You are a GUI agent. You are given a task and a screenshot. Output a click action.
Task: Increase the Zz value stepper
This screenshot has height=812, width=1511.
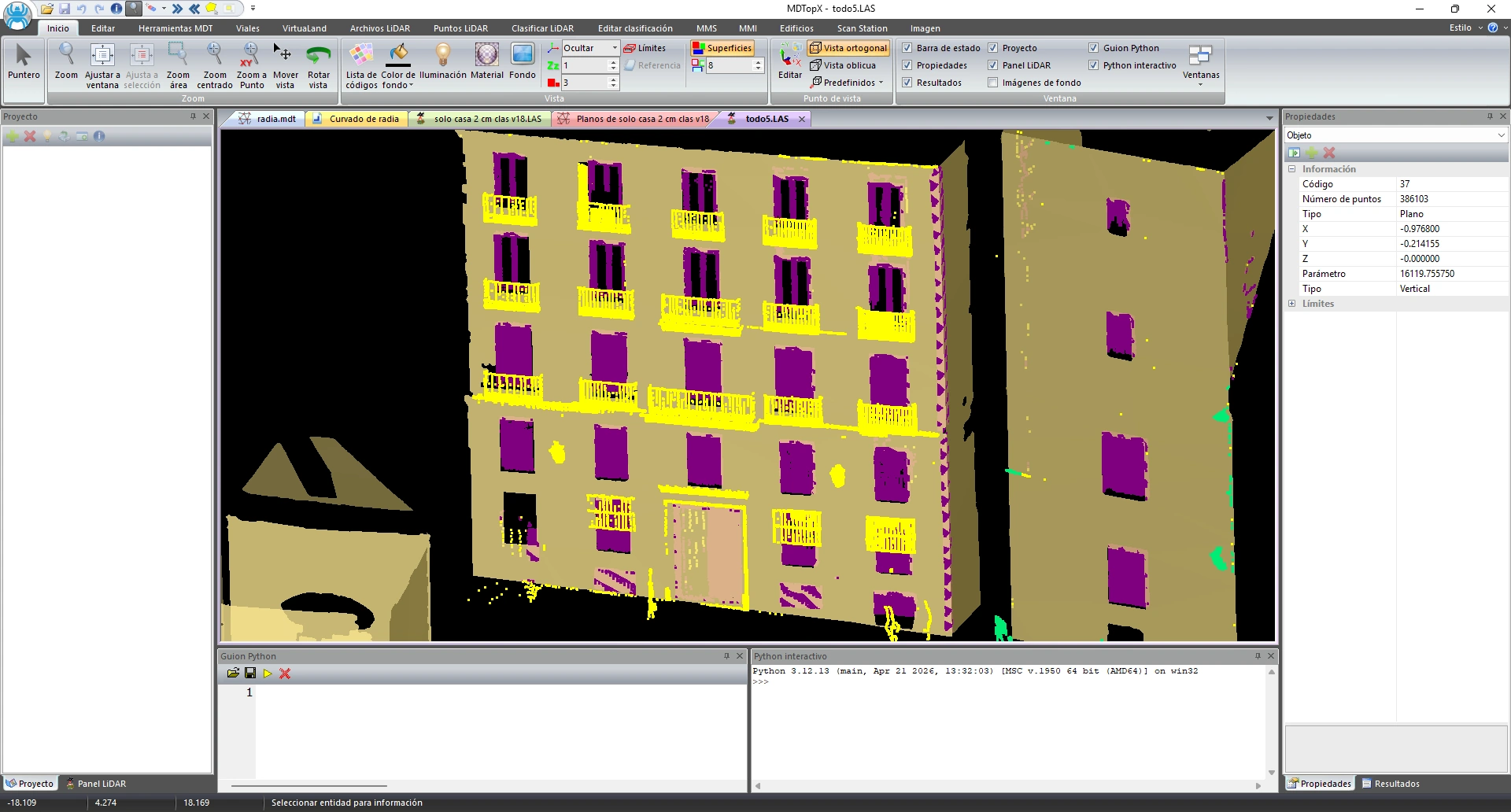(x=614, y=62)
